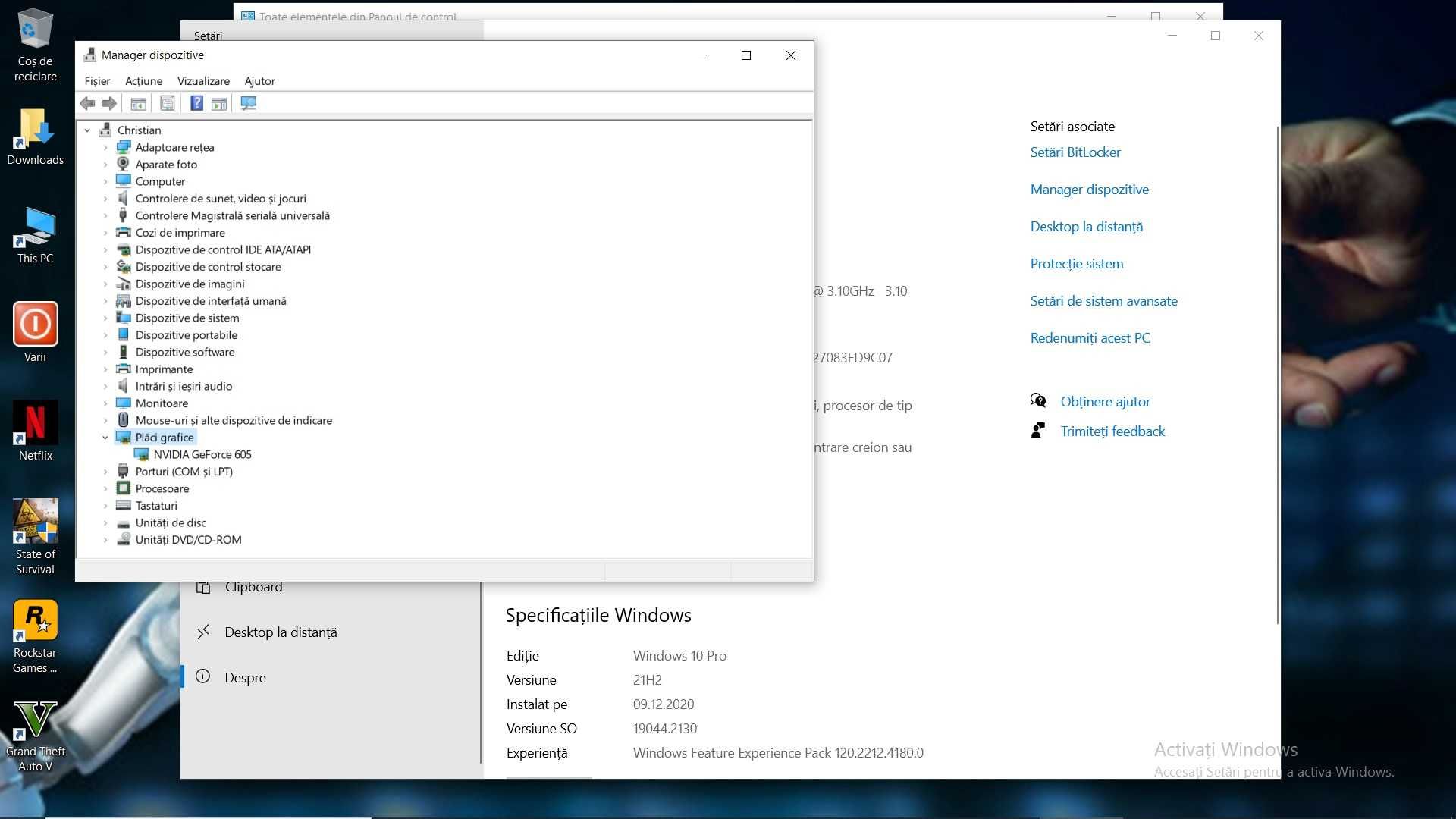The height and width of the screenshot is (819, 1456).
Task: Open the Ajutor menu
Action: tap(259, 81)
